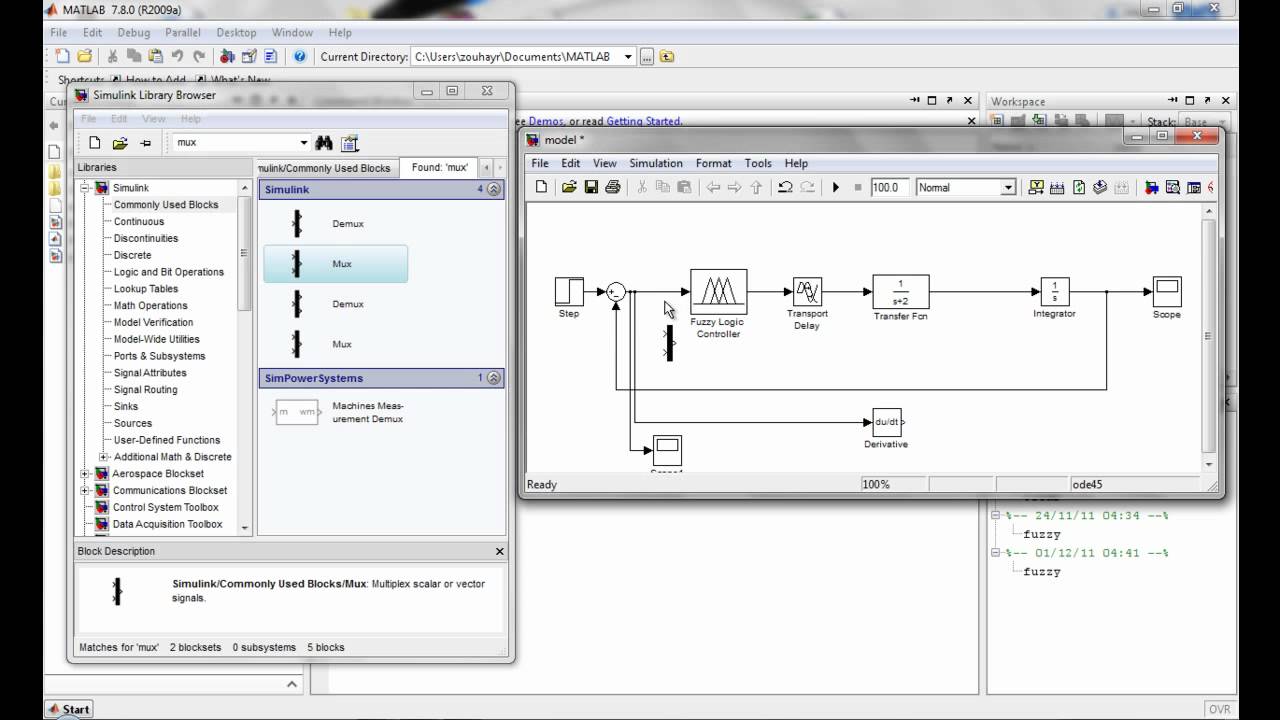This screenshot has width=1280, height=720.
Task: Create new model in model window toolbar
Action: [542, 187]
